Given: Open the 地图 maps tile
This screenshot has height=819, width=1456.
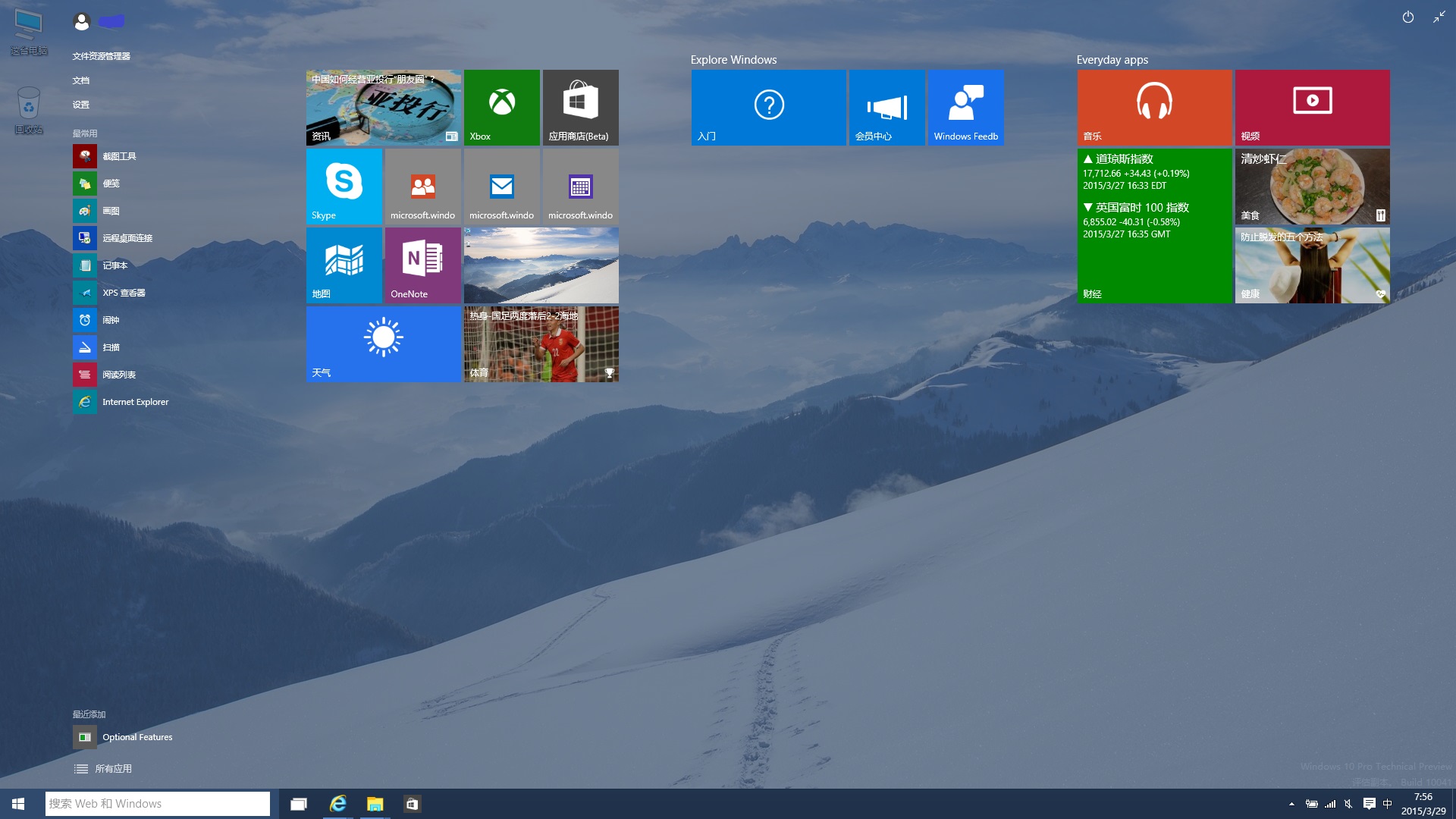Looking at the screenshot, I should (344, 265).
